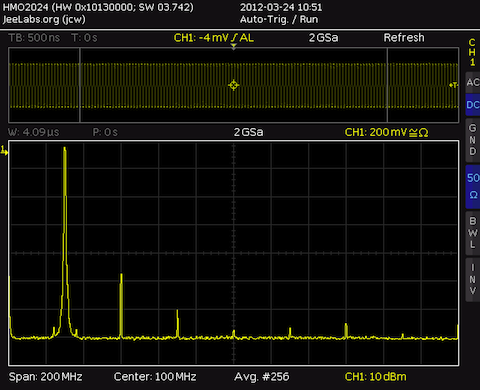Click the date '2012-03-24 10:51'
Screen dimensions: 480x390
[281, 7]
